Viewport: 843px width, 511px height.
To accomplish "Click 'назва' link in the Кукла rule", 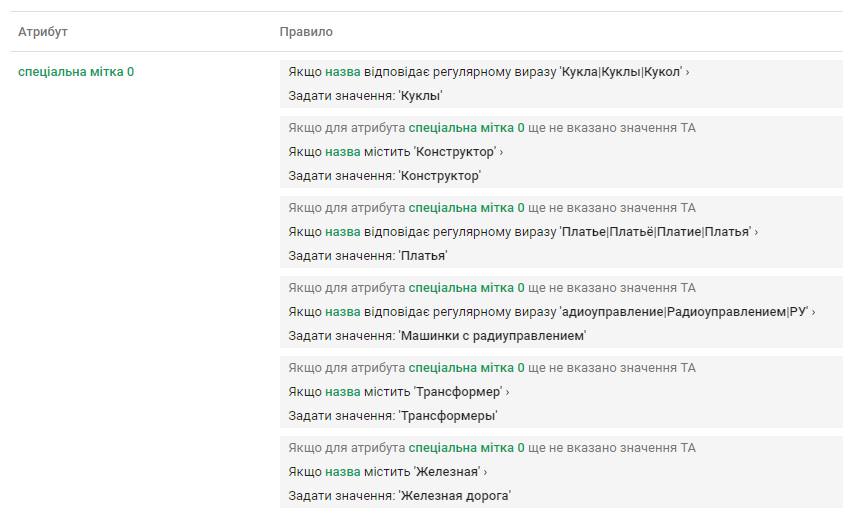I will (x=342, y=72).
